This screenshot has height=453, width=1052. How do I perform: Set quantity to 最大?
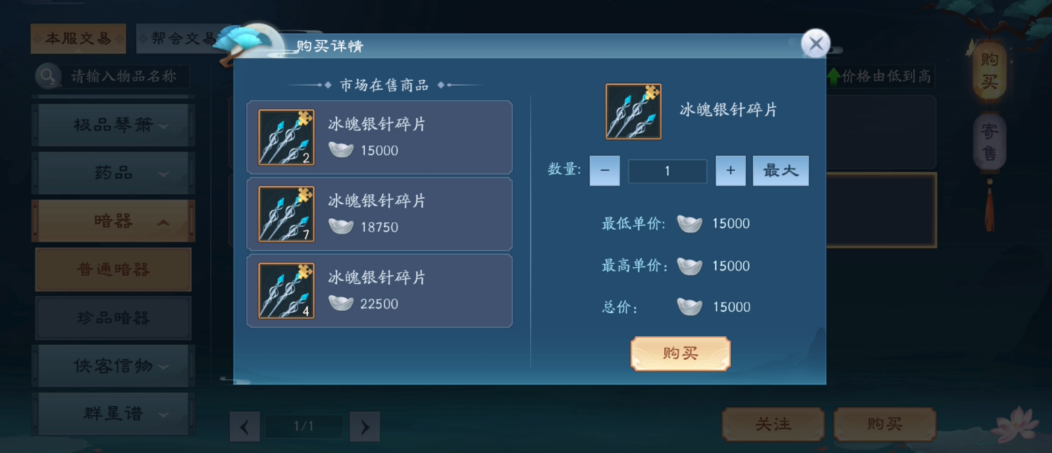point(780,171)
